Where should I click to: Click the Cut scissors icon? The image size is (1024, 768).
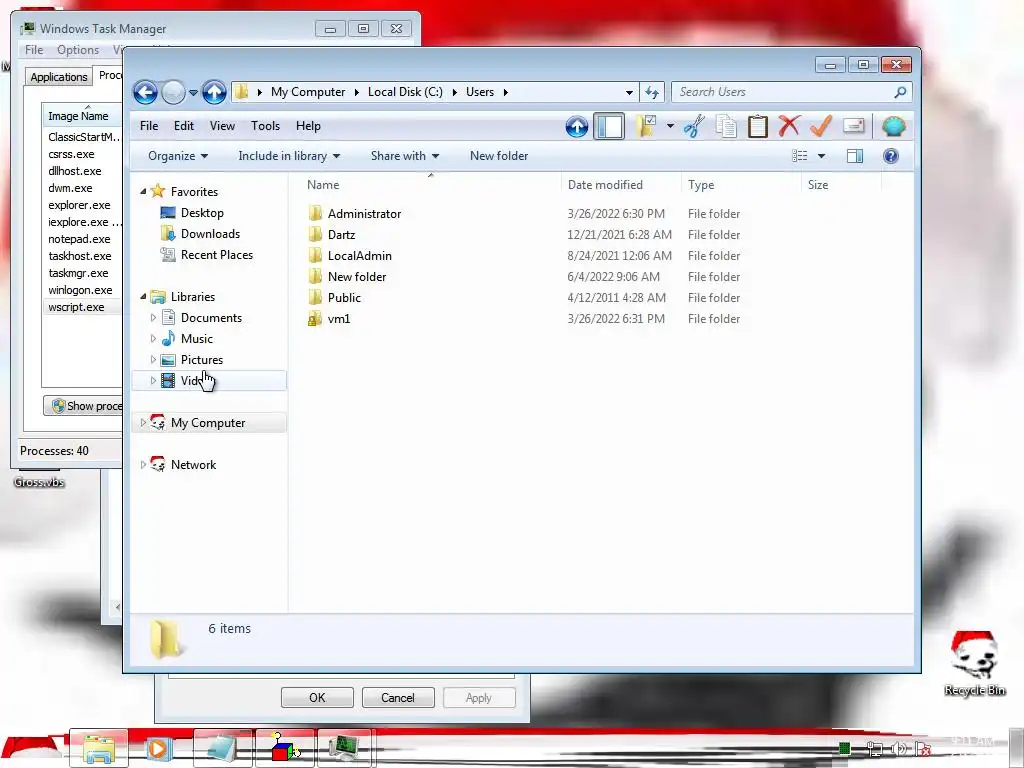pos(694,126)
